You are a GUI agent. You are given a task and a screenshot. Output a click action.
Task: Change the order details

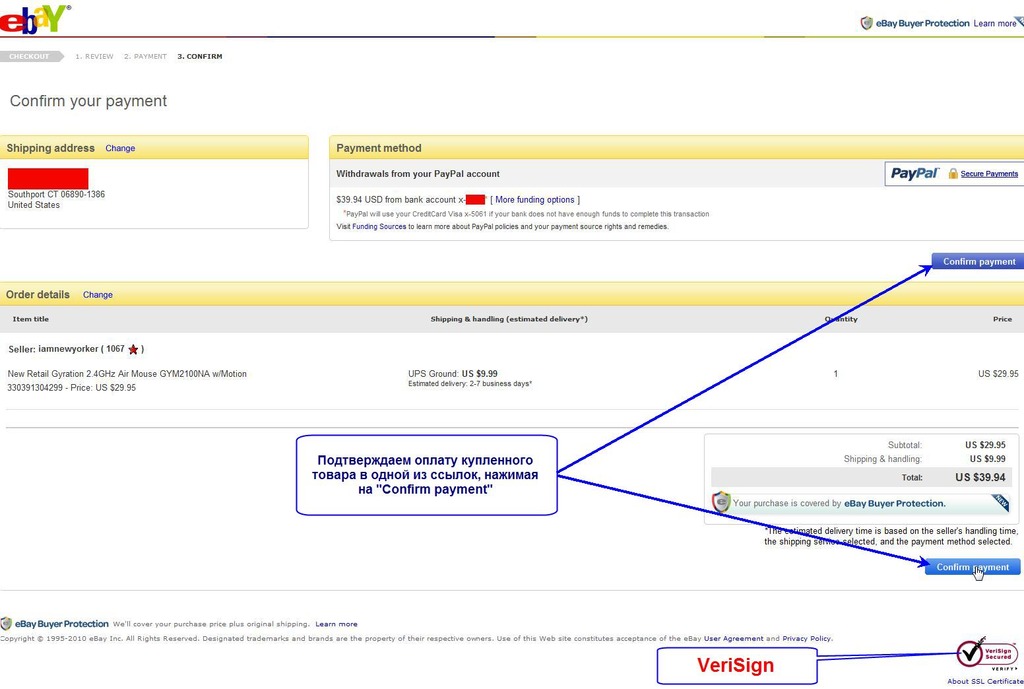pos(97,295)
